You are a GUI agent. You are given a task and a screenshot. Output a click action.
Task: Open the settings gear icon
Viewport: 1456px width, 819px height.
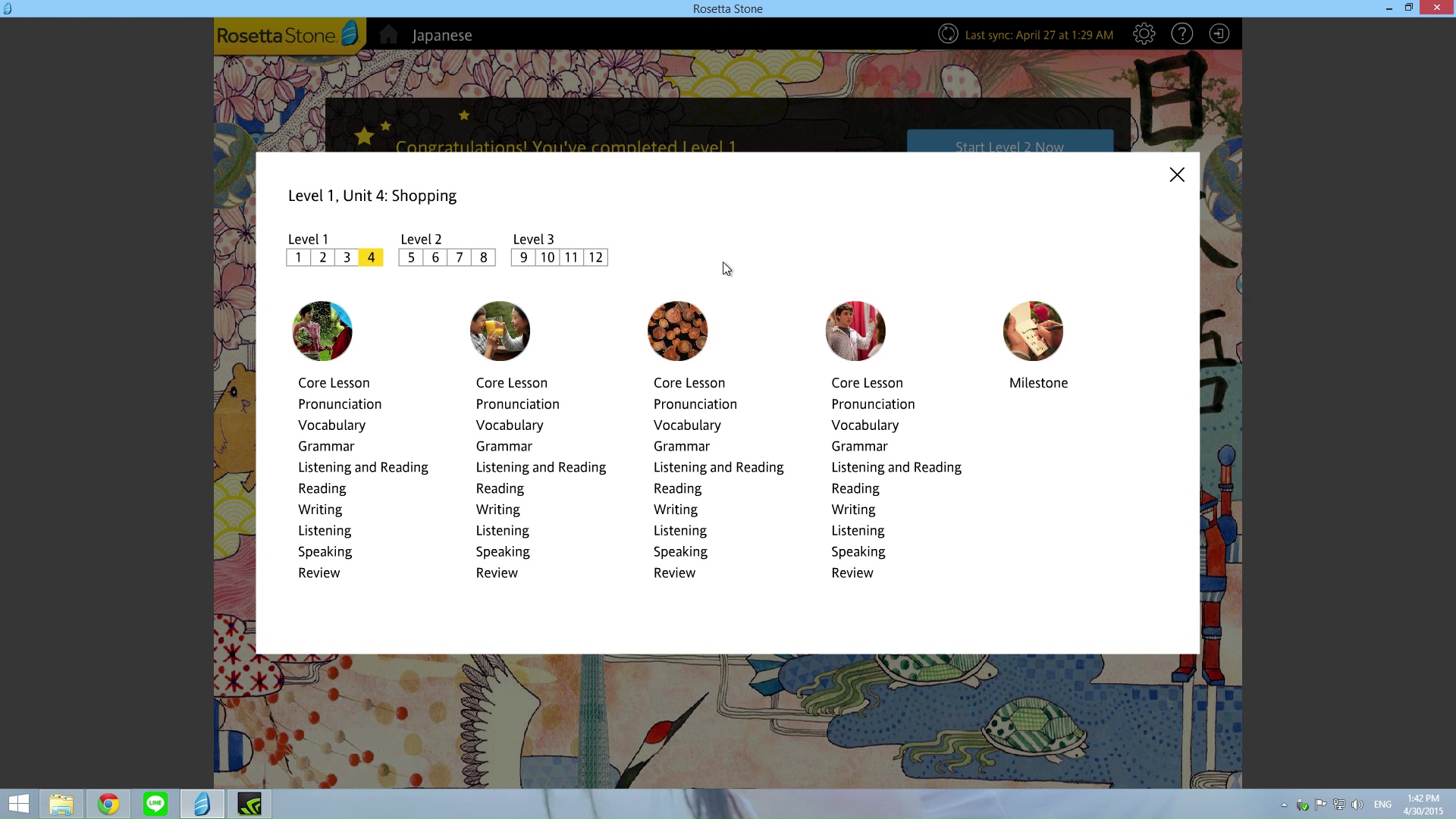coord(1144,34)
